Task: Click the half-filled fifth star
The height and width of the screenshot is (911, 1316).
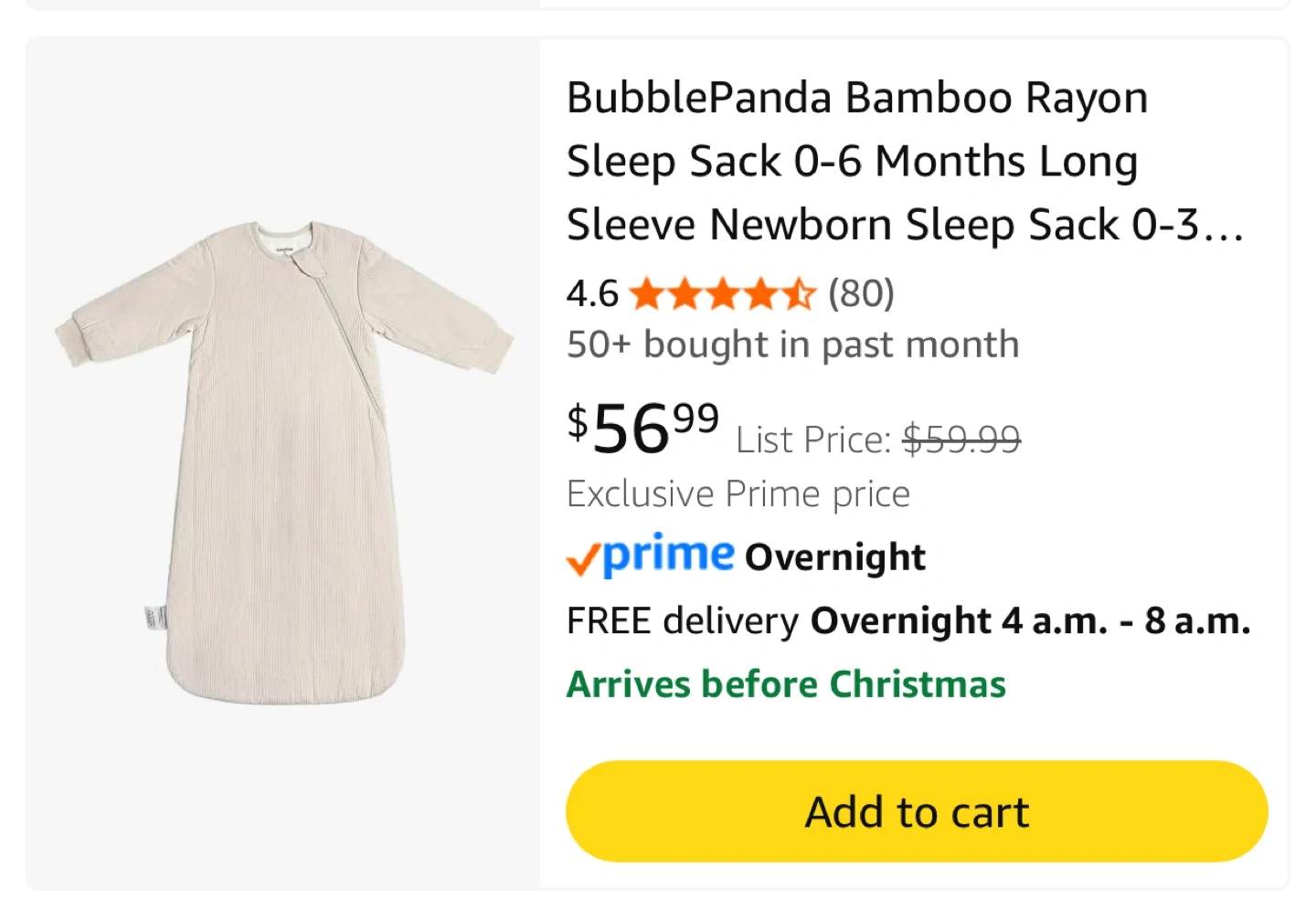Action: click(x=799, y=294)
